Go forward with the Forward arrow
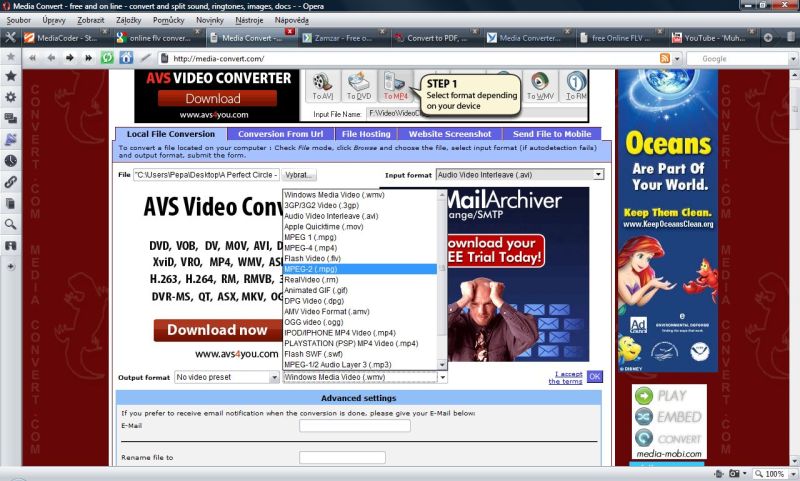Viewport: 800px width, 481px height. (70, 58)
